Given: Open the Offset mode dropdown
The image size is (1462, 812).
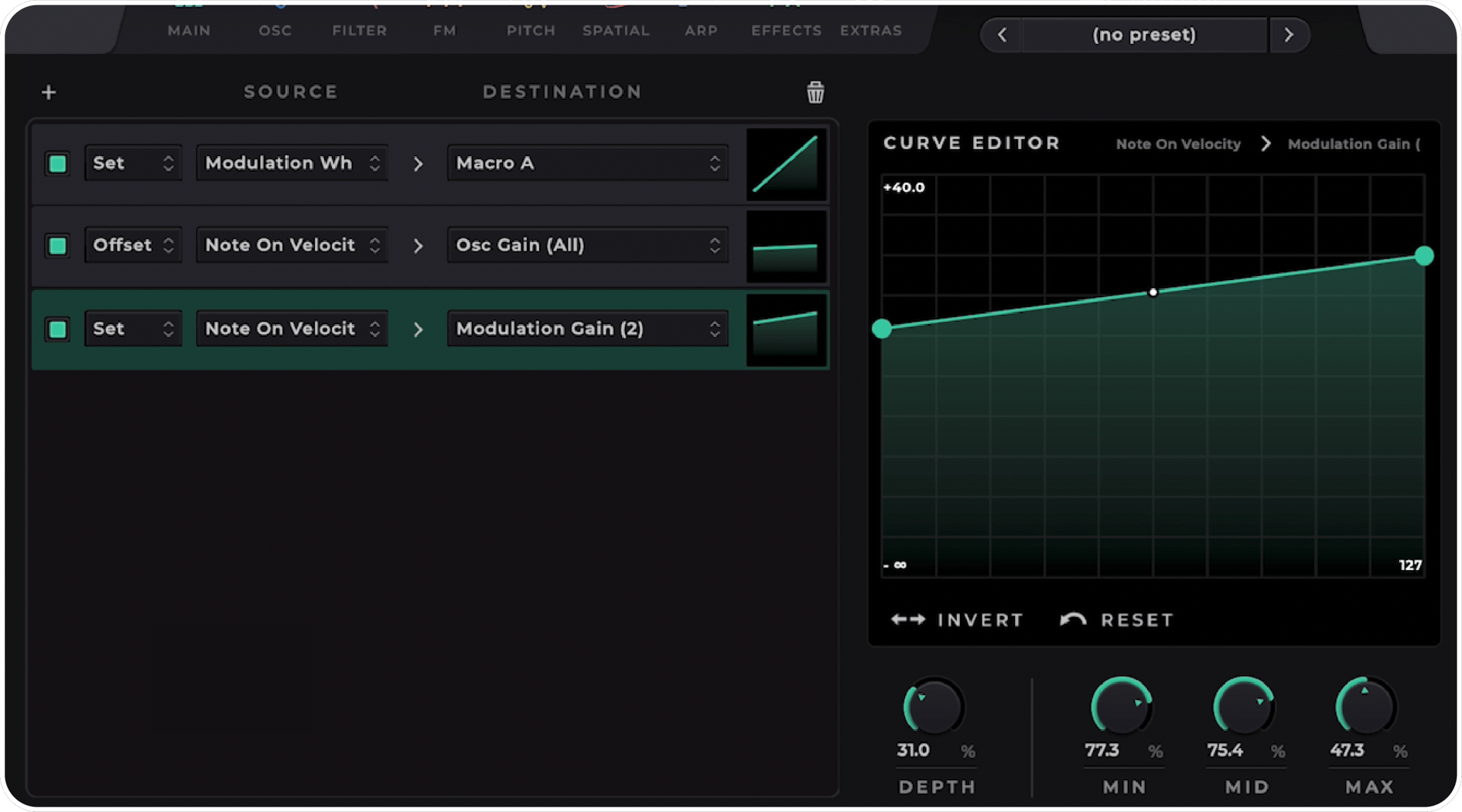Looking at the screenshot, I should pos(133,245).
